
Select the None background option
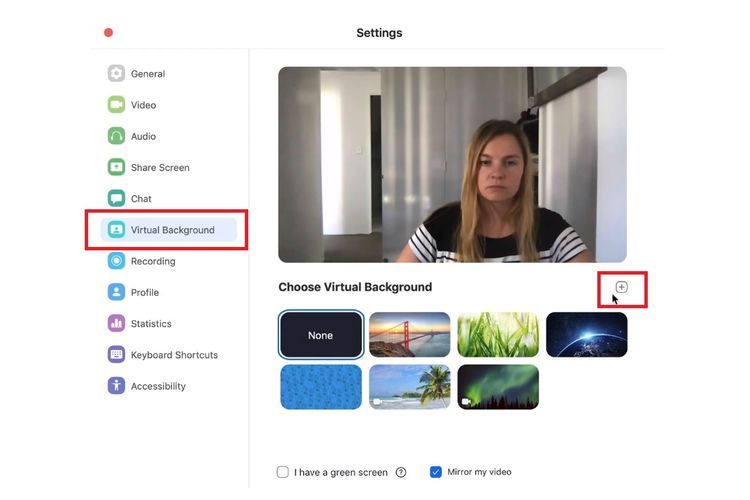320,335
